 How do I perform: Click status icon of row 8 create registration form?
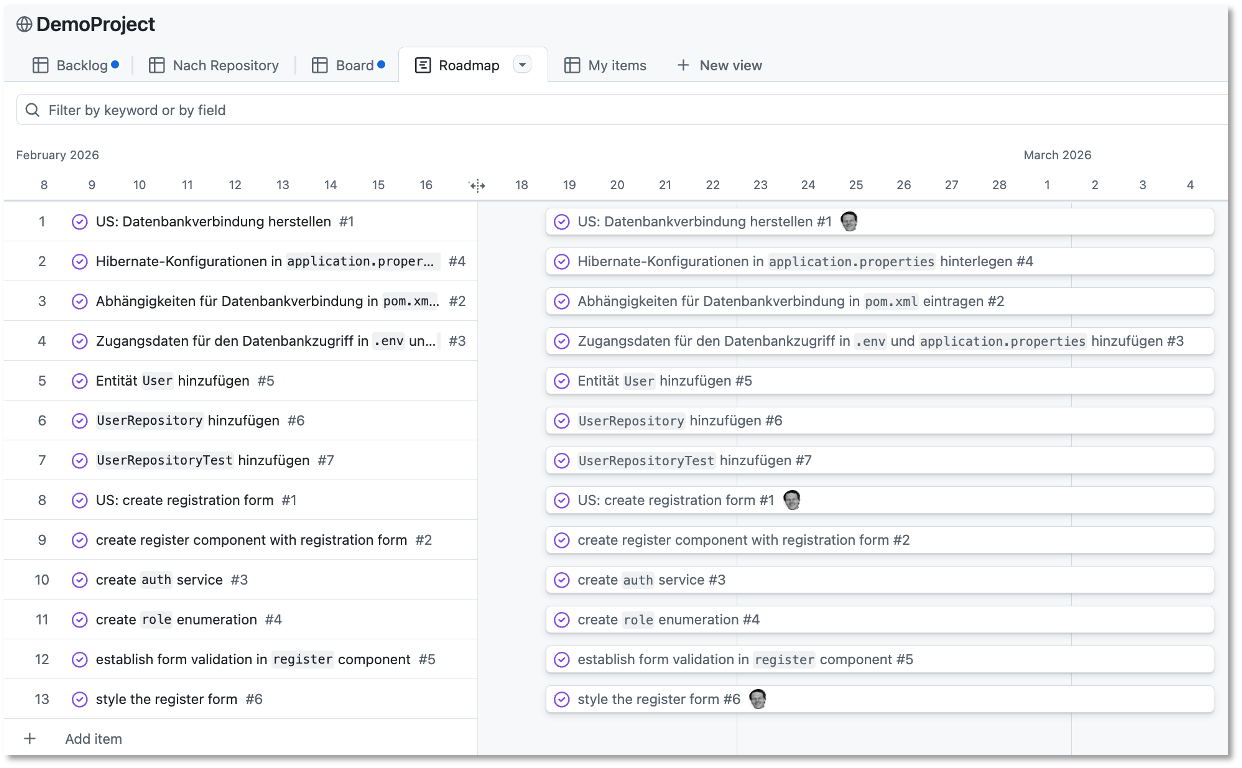click(x=80, y=500)
